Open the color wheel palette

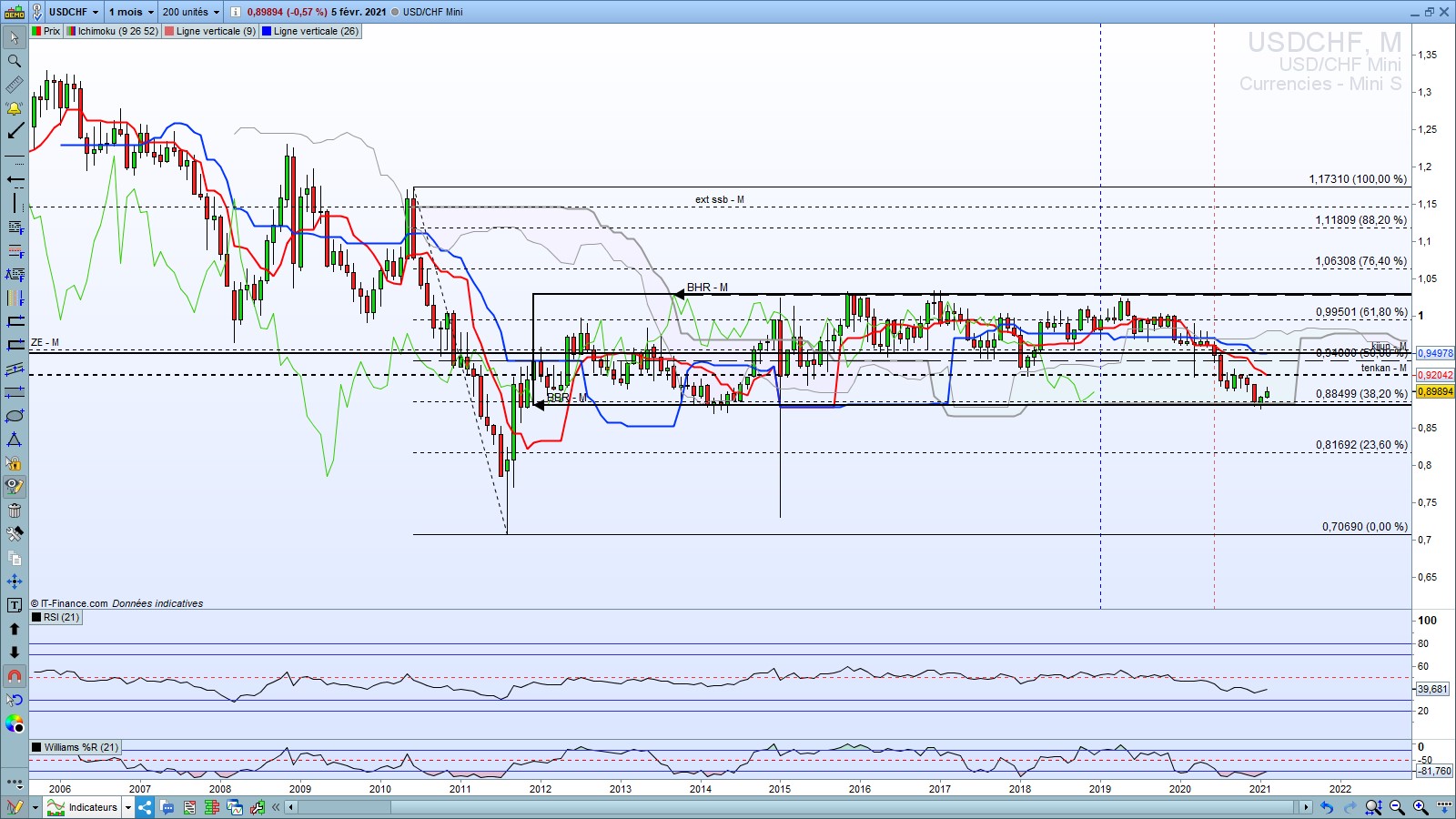point(15,723)
